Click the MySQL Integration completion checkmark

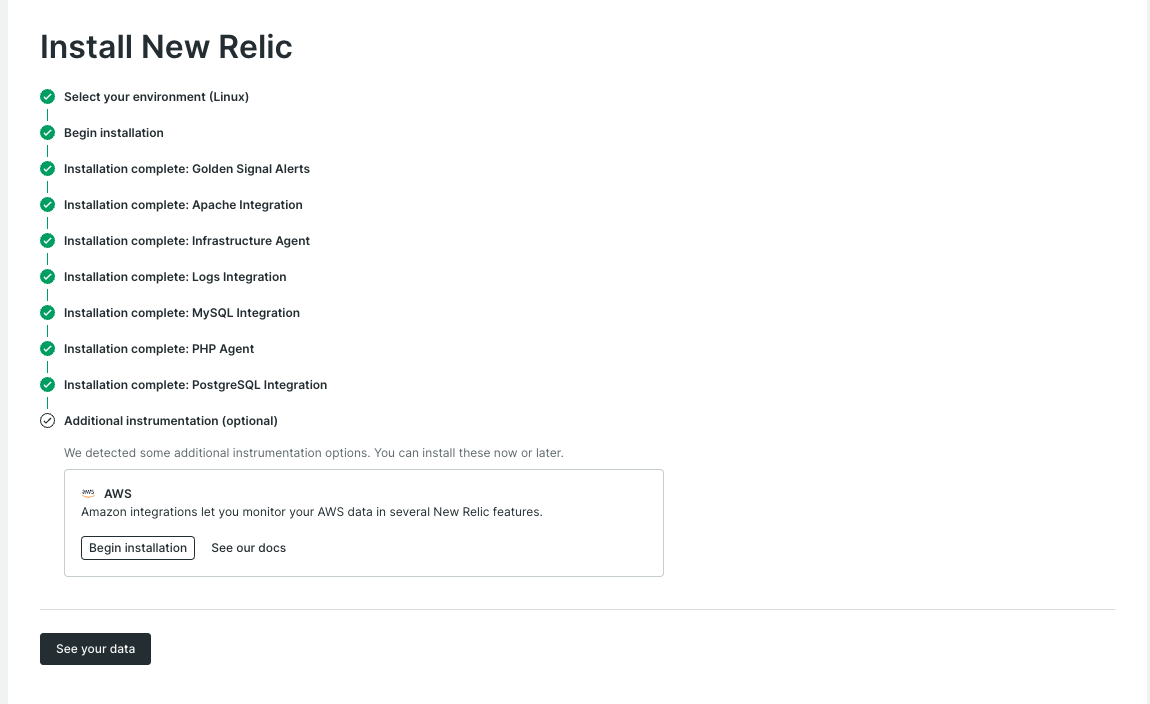tap(47, 313)
